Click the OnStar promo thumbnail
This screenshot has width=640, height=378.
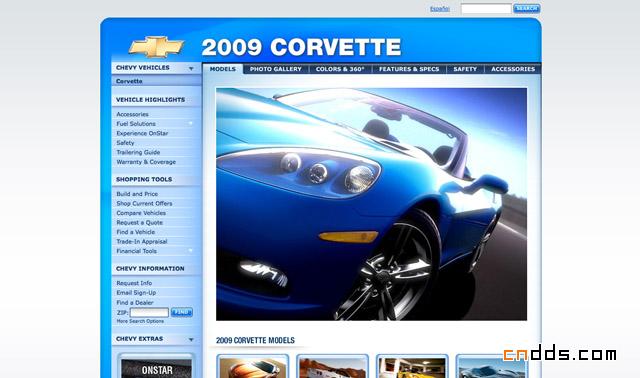pyautogui.click(x=156, y=367)
